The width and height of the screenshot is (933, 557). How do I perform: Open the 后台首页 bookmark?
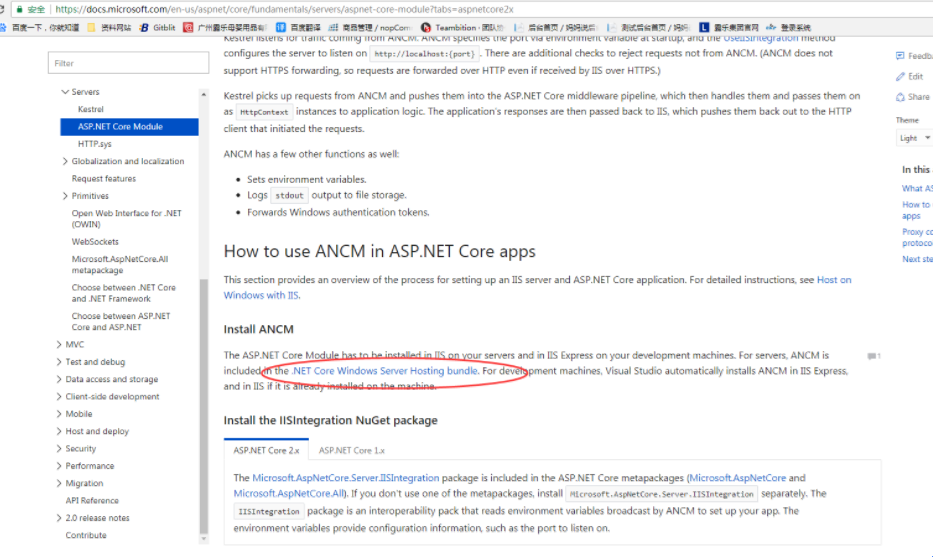[x=555, y=27]
